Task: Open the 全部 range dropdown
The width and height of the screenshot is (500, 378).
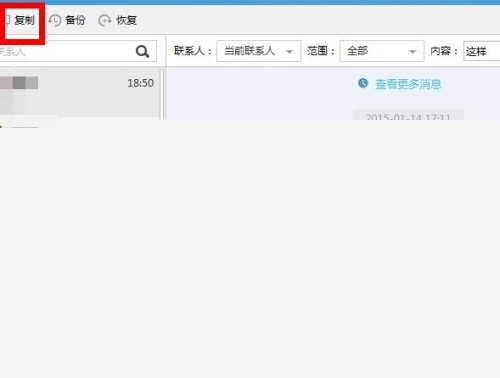Action: [382, 51]
